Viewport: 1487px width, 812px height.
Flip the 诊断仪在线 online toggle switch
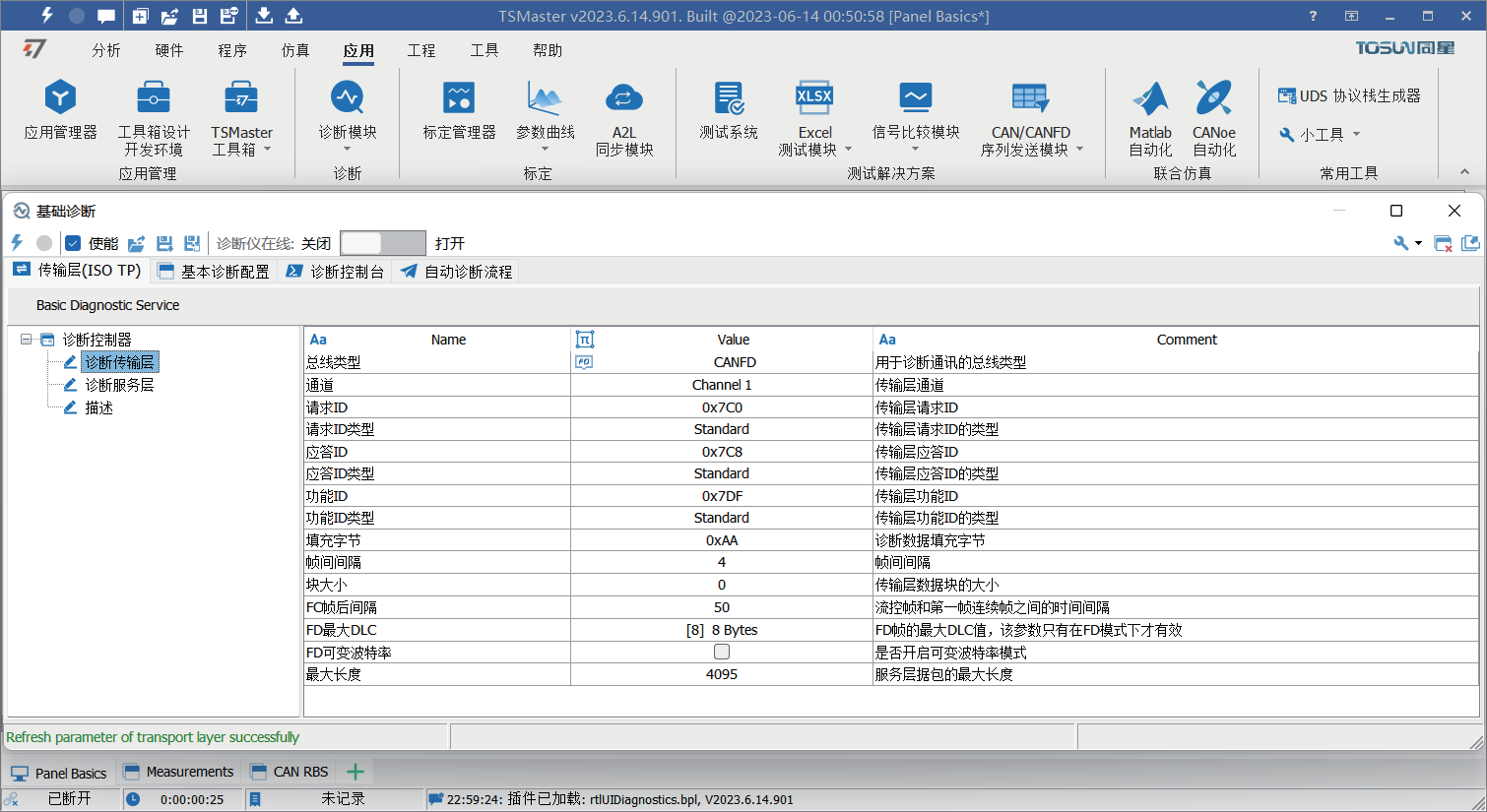click(x=382, y=243)
